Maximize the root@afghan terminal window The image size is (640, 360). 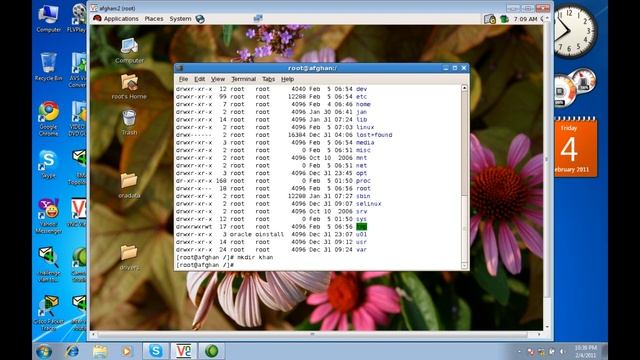point(455,68)
